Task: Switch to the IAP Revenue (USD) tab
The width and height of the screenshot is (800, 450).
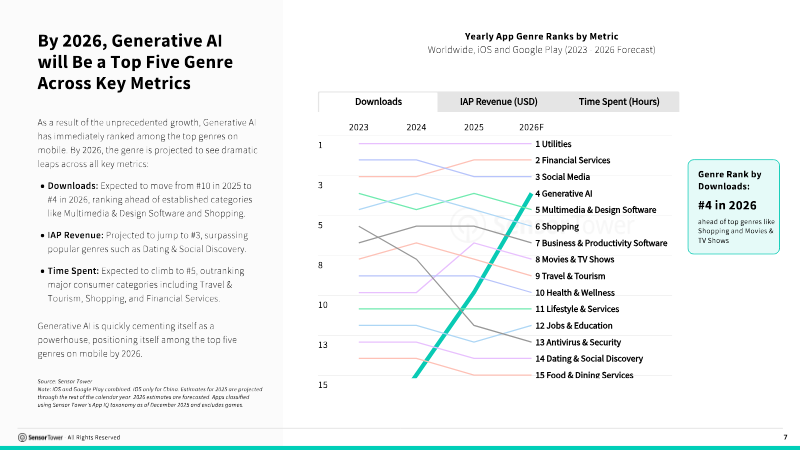Action: [x=498, y=102]
